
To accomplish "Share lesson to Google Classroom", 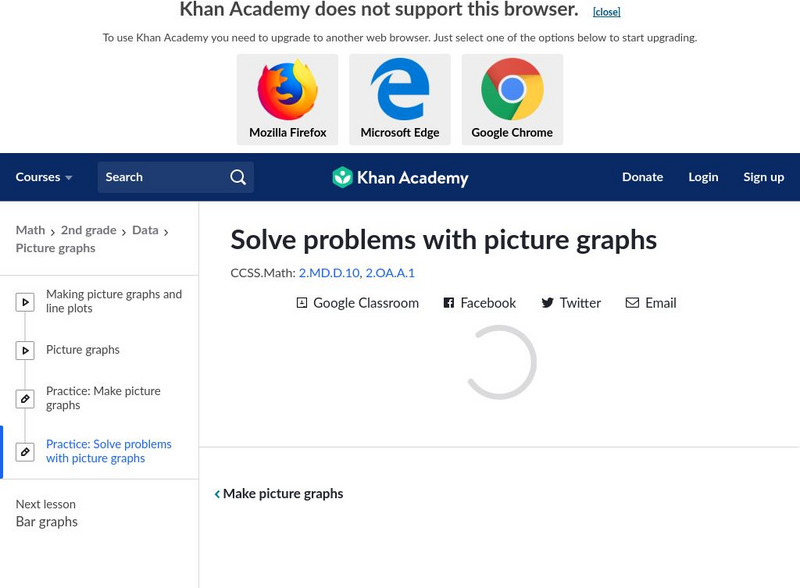I will pyautogui.click(x=357, y=303).
